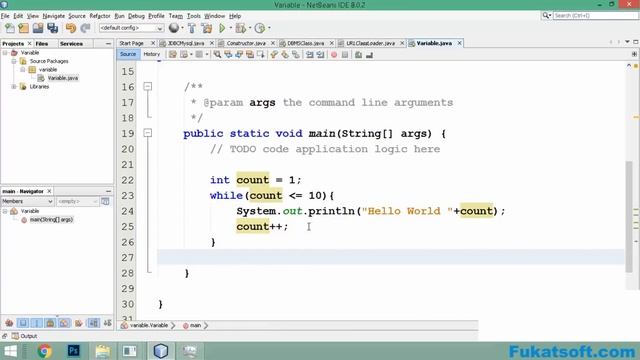Click the browser globe icon
This screenshot has width=640, height=360.
[x=174, y=28]
